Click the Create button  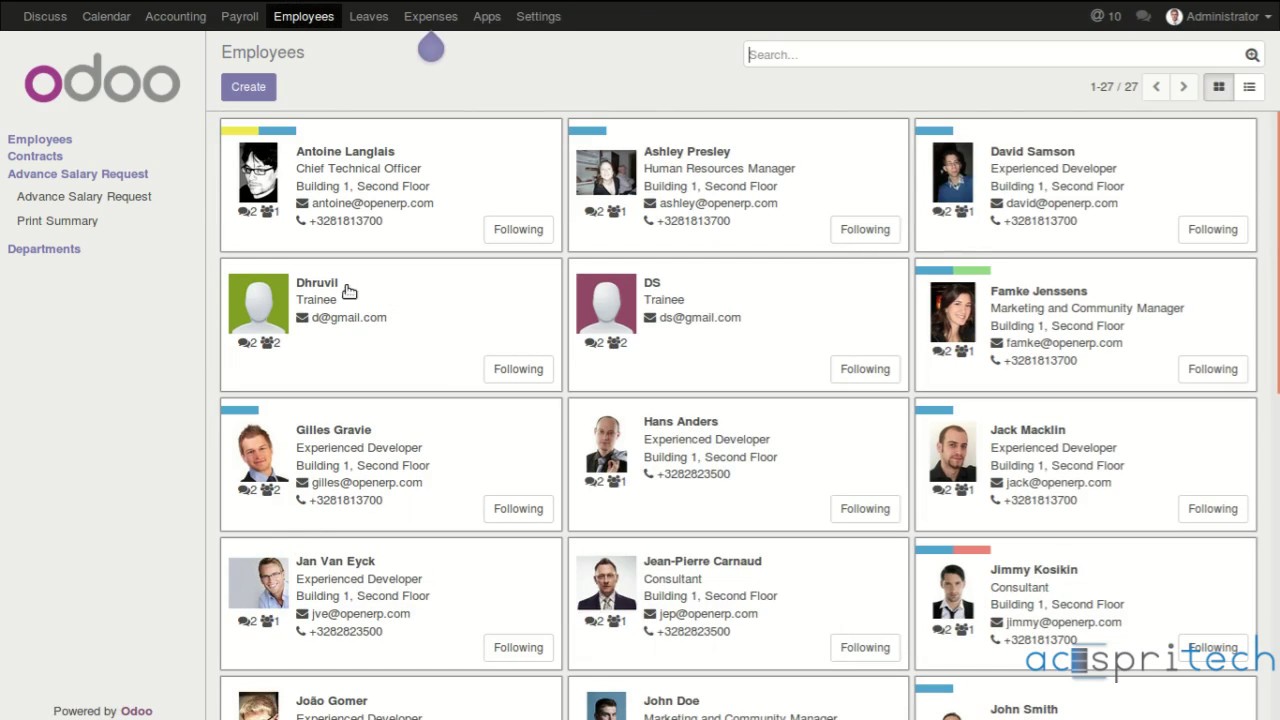248,87
